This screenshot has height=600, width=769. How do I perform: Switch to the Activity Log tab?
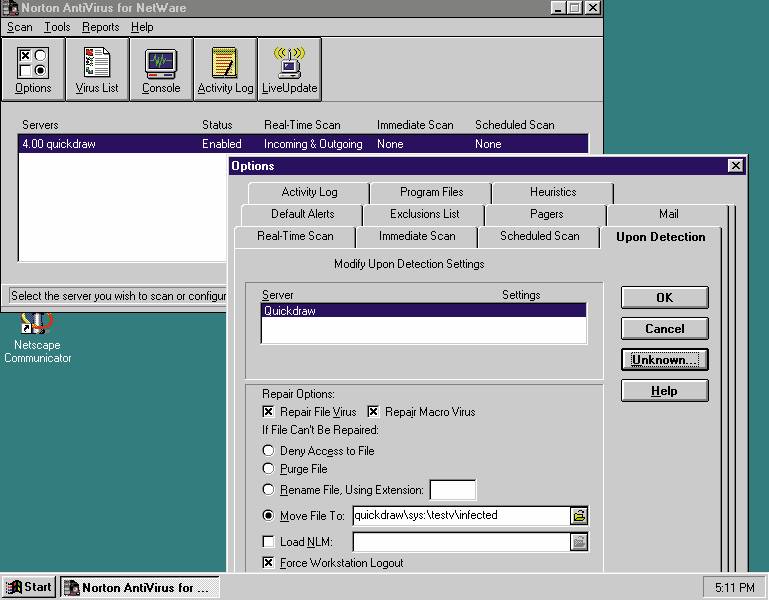[309, 192]
